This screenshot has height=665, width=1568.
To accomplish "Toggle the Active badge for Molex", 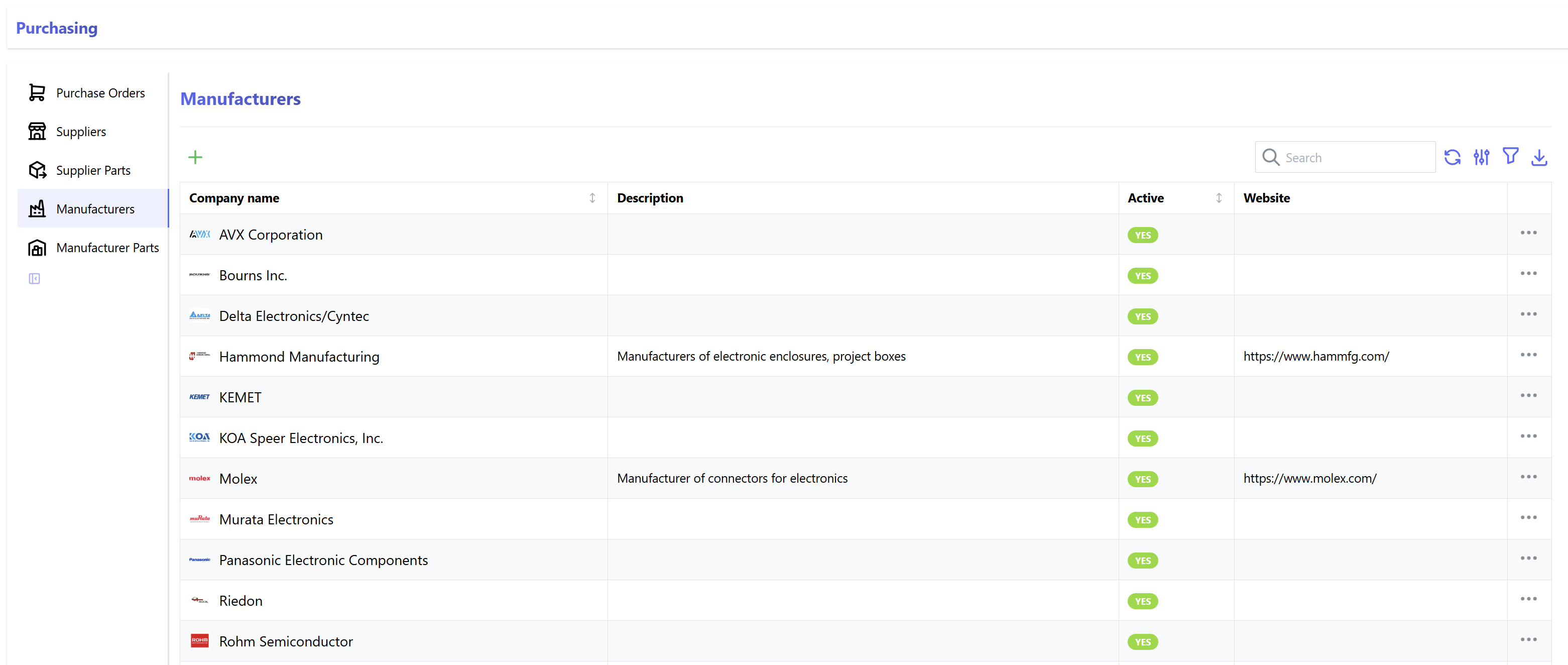I will click(1143, 479).
